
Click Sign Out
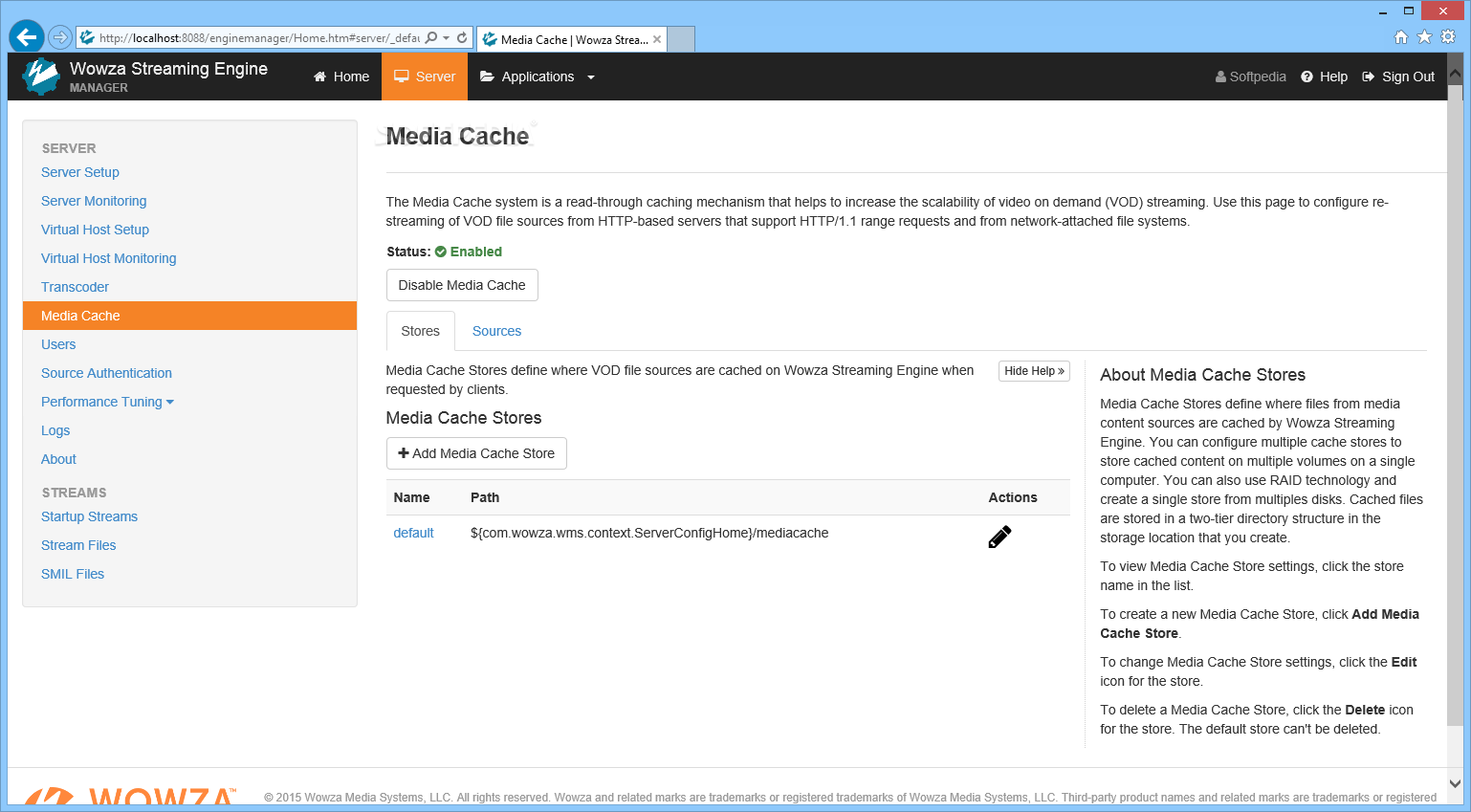(1398, 77)
